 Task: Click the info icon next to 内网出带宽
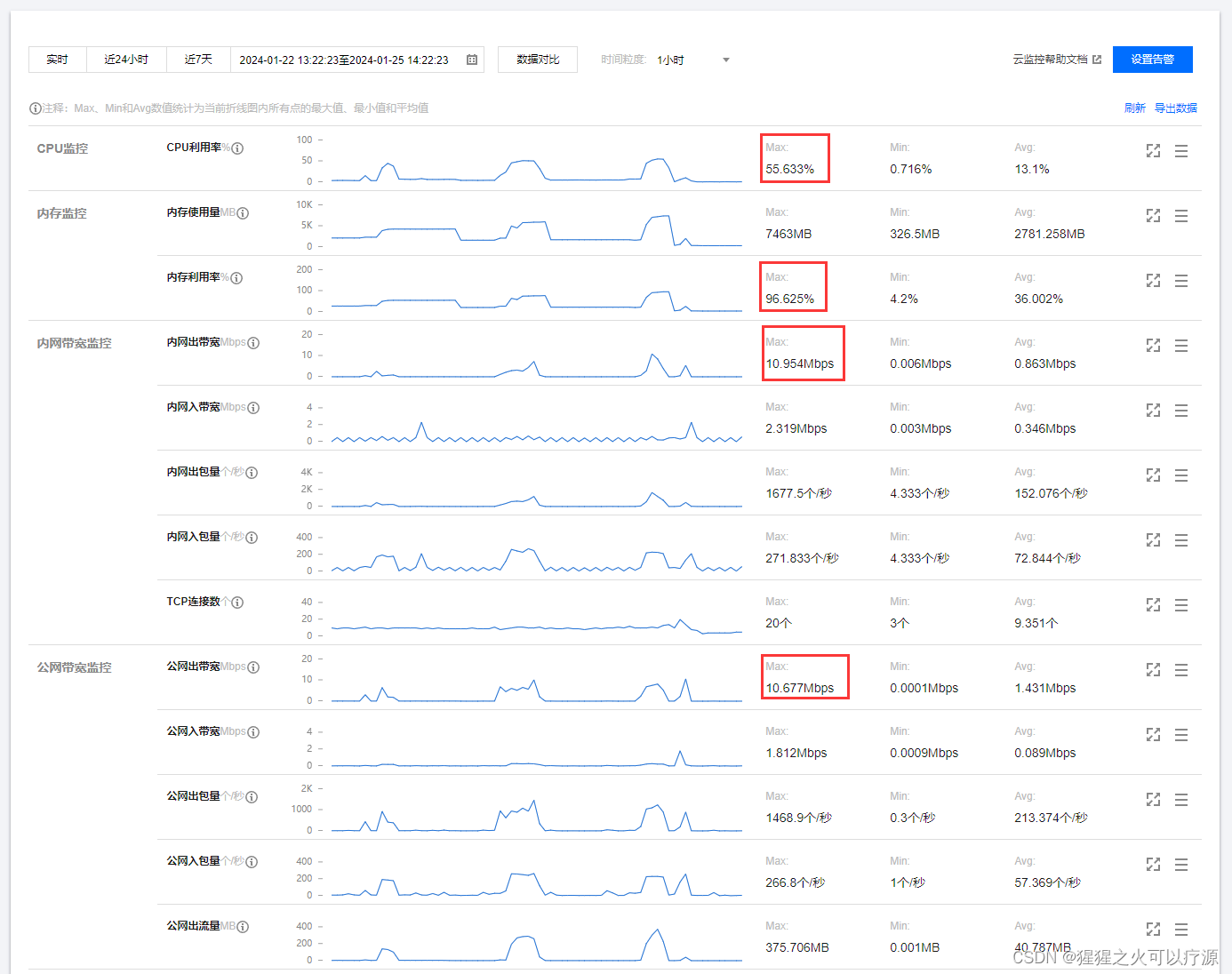(253, 343)
